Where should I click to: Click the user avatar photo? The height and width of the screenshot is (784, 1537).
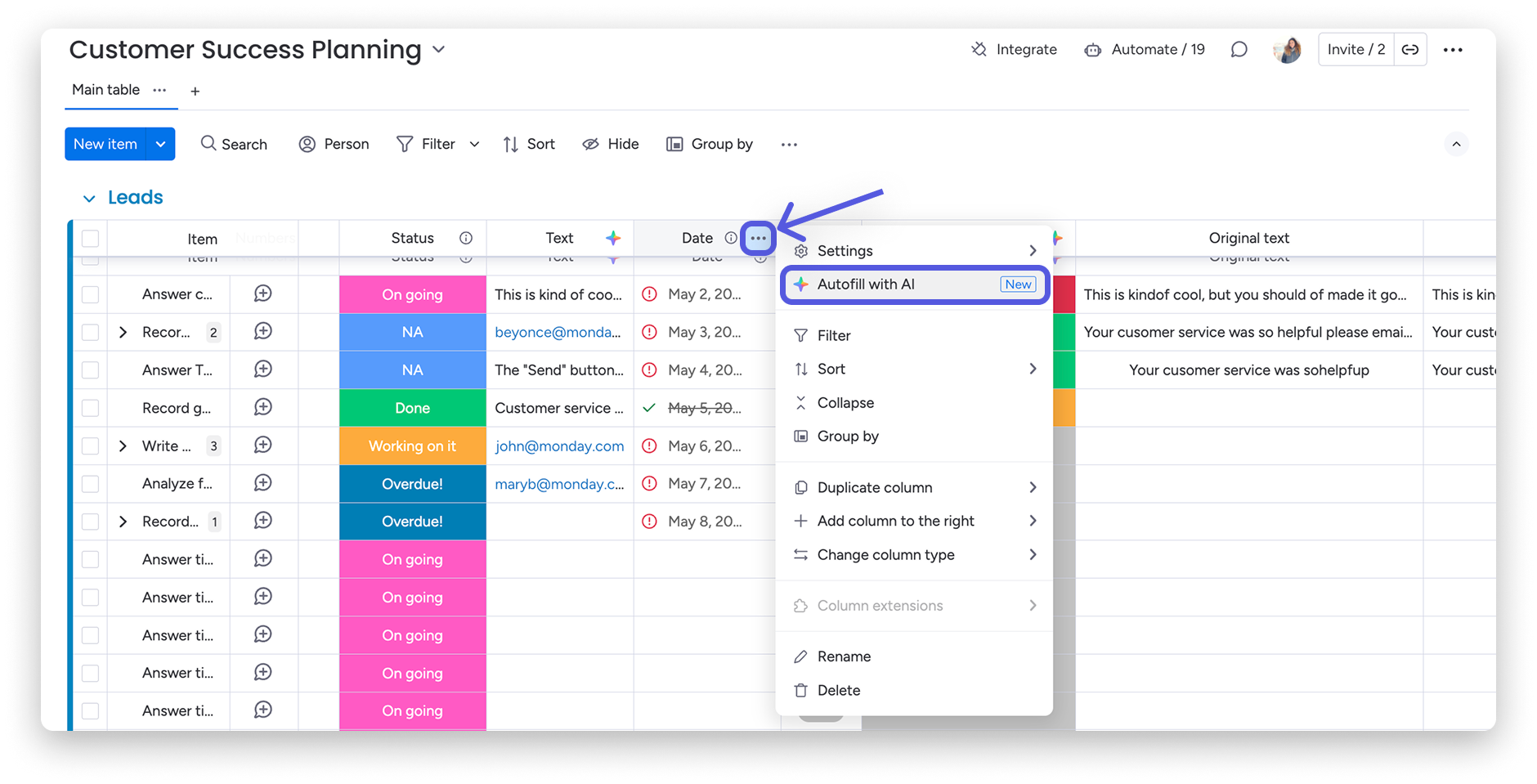pos(1287,50)
